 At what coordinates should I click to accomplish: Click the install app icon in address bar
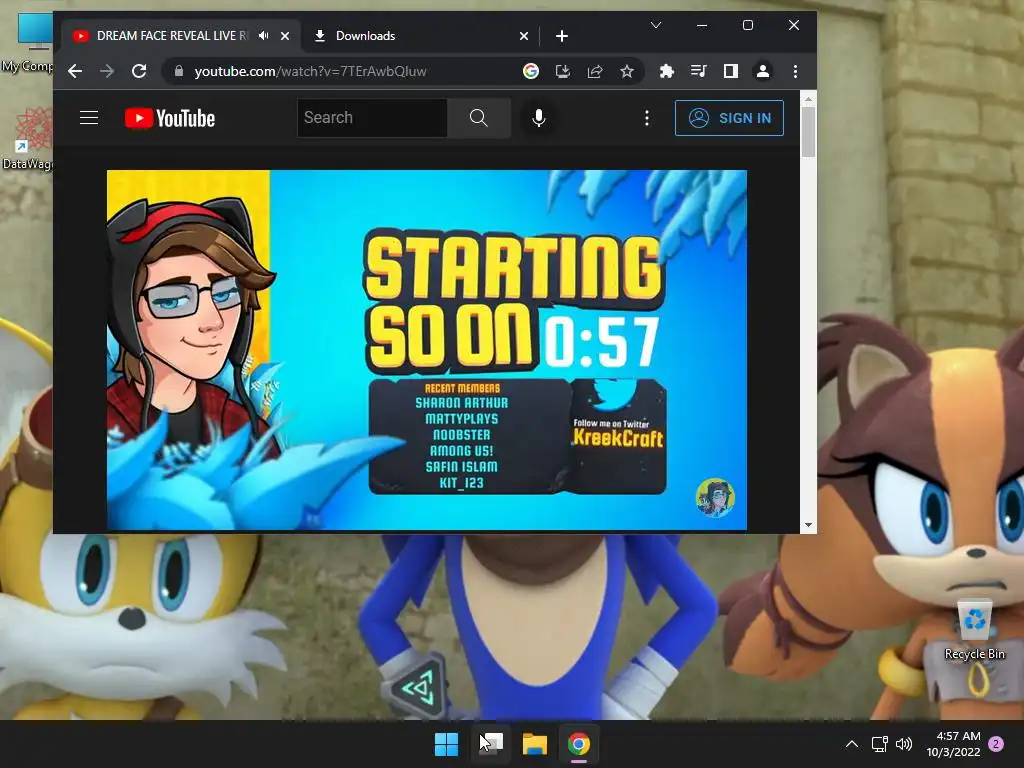click(563, 71)
